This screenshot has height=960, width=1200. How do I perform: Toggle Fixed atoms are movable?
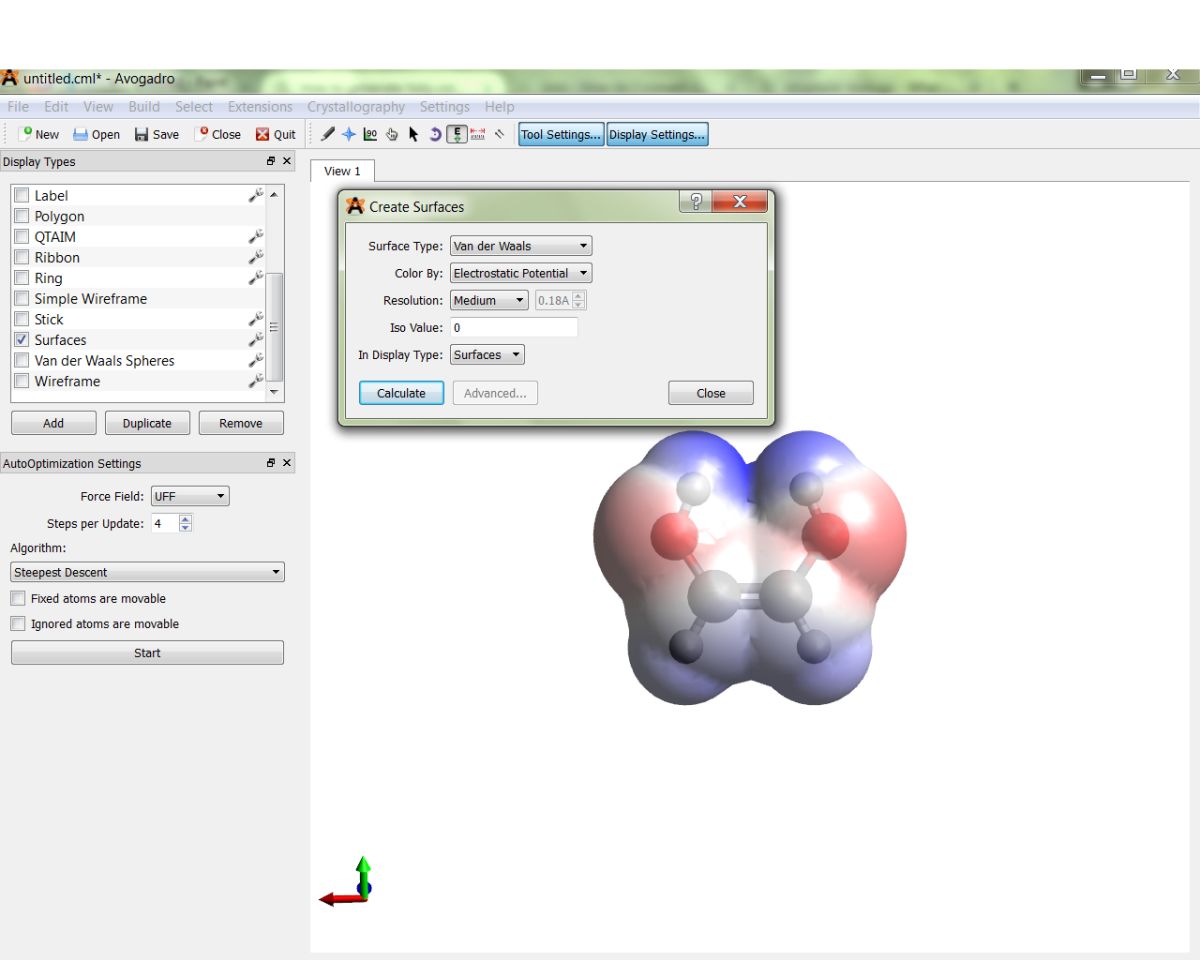(x=18, y=598)
